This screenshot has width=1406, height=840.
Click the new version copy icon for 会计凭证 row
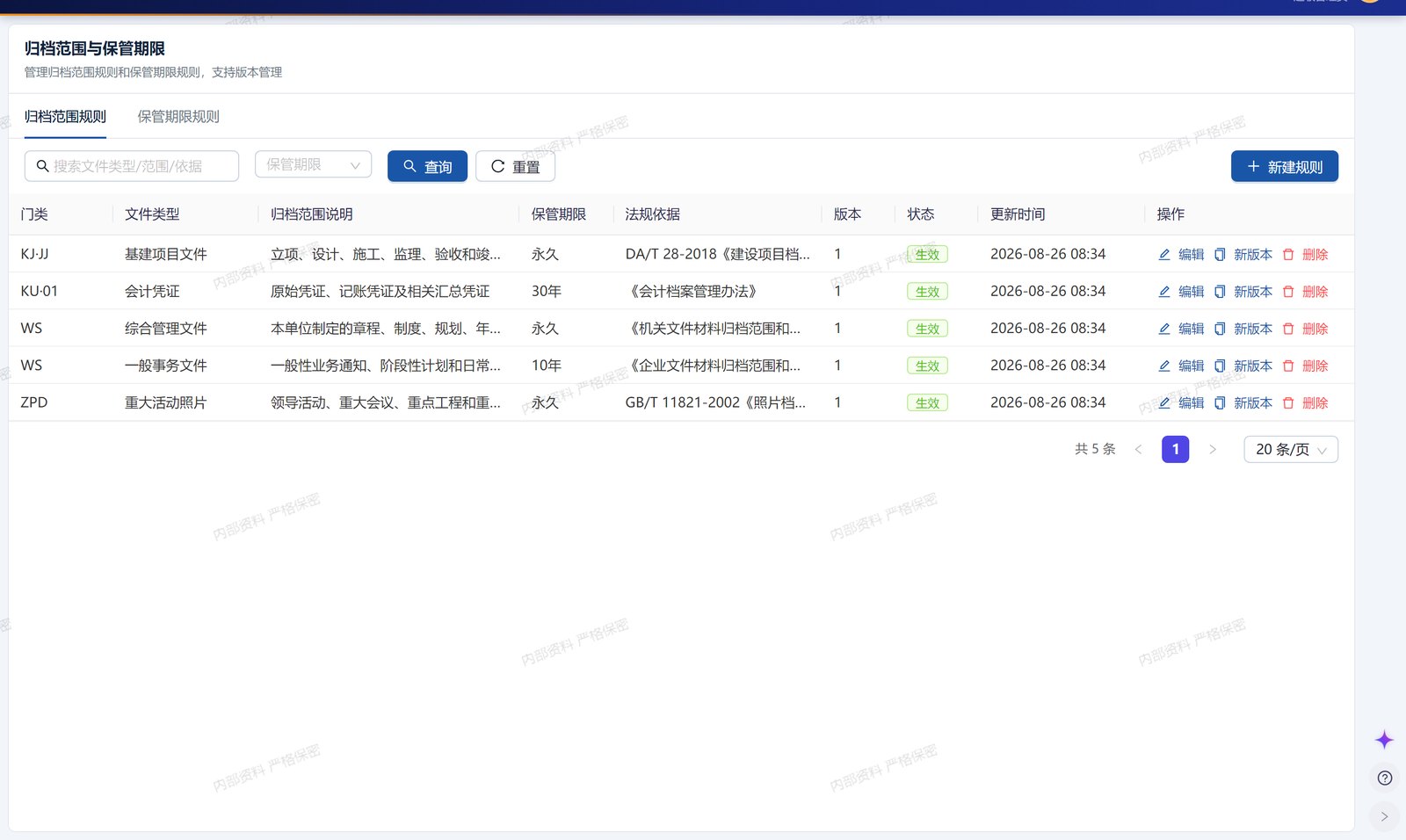tap(1220, 292)
